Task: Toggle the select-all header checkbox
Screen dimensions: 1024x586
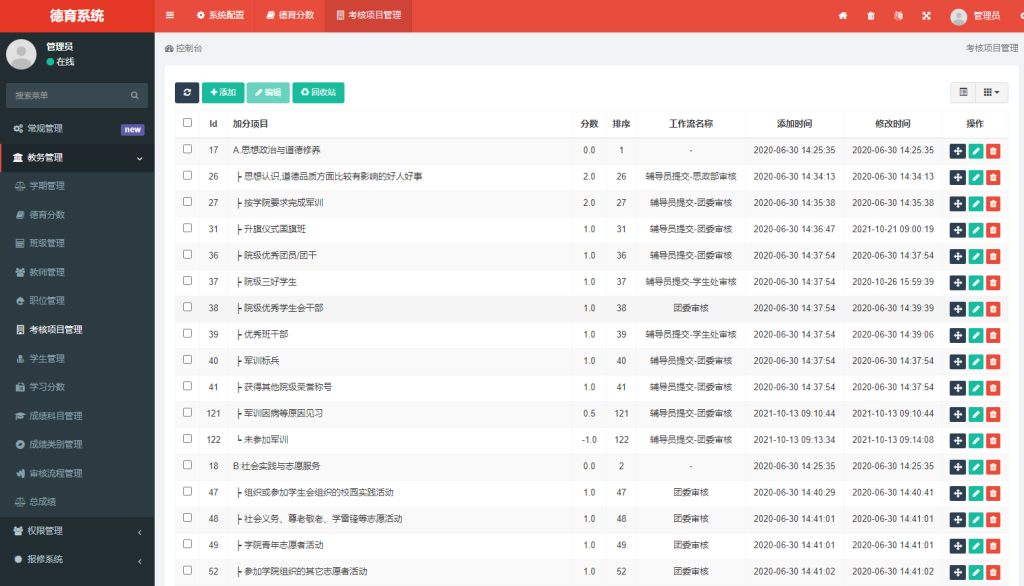Action: tap(187, 123)
